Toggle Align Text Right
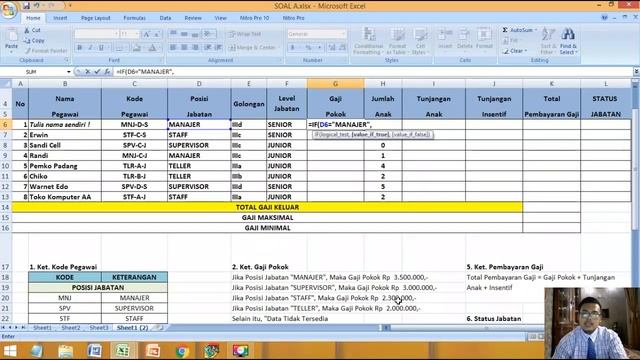 tap(195, 48)
